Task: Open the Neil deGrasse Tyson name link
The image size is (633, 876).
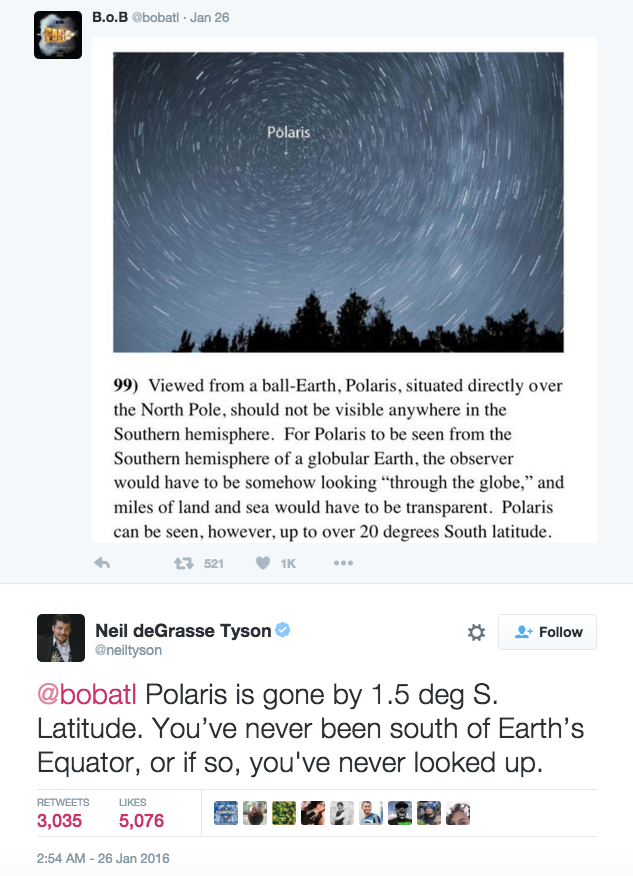Action: click(183, 630)
